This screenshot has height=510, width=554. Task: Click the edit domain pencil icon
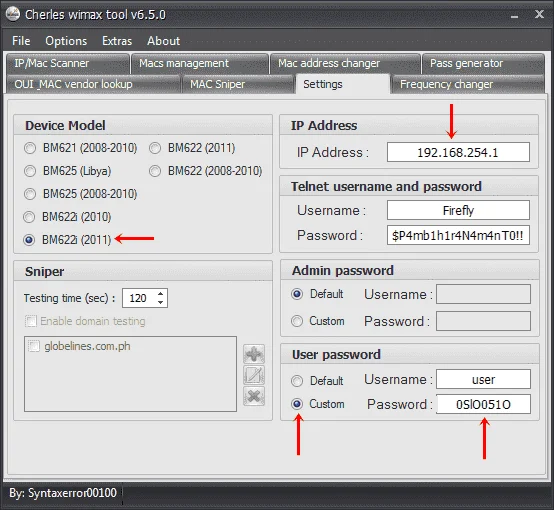coord(254,375)
